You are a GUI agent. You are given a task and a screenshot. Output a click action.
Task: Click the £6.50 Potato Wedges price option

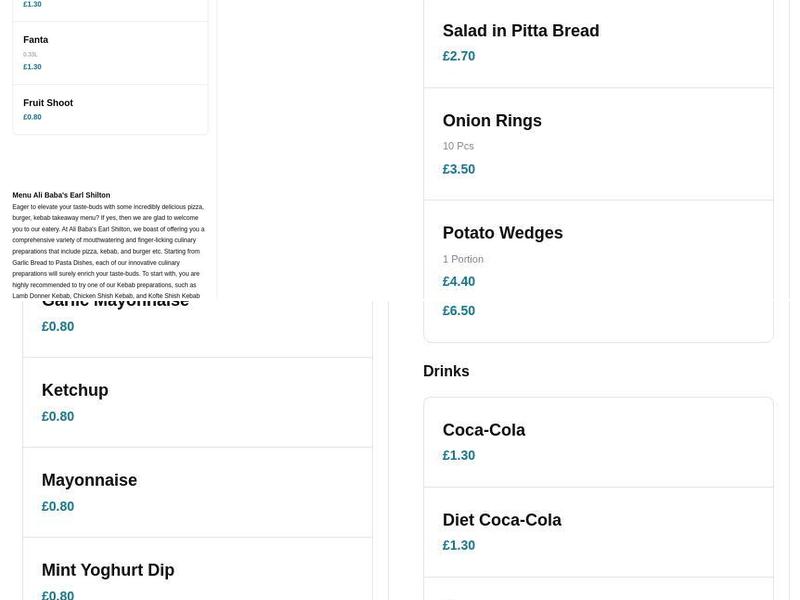(459, 310)
